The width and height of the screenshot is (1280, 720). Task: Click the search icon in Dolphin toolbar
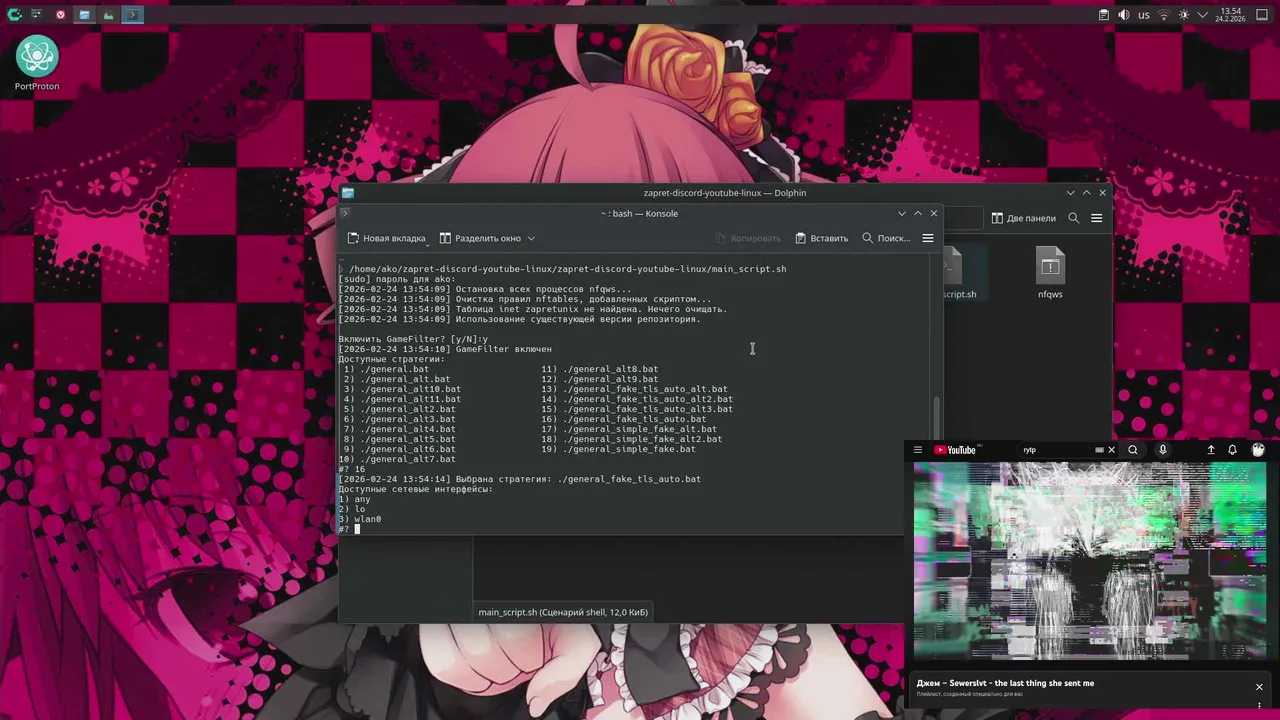tap(1073, 218)
